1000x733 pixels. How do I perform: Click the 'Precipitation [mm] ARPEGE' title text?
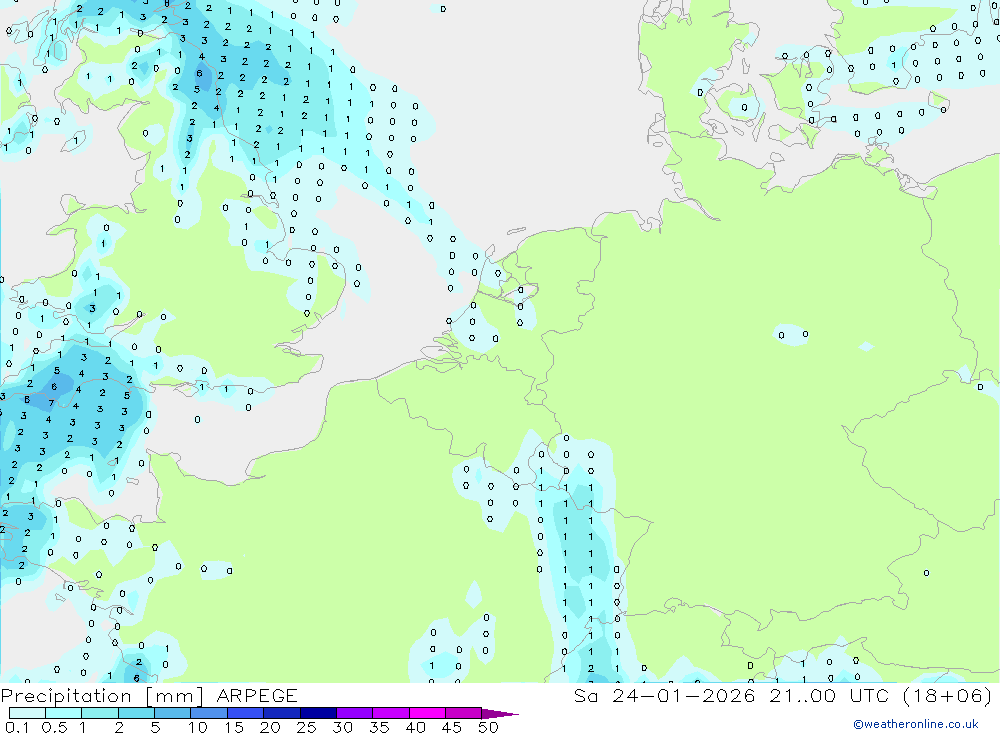point(149,695)
